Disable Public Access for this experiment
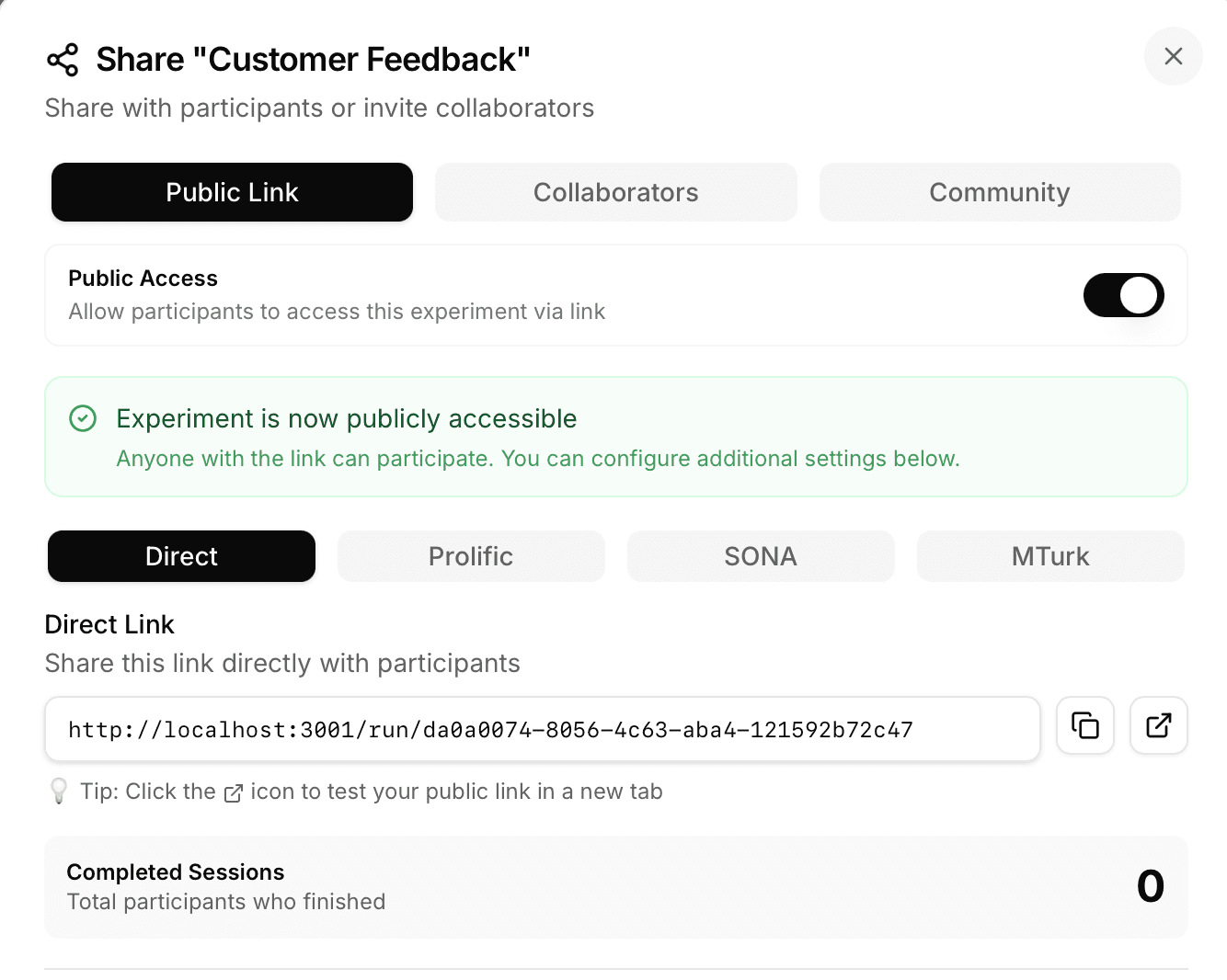 [x=1123, y=295]
